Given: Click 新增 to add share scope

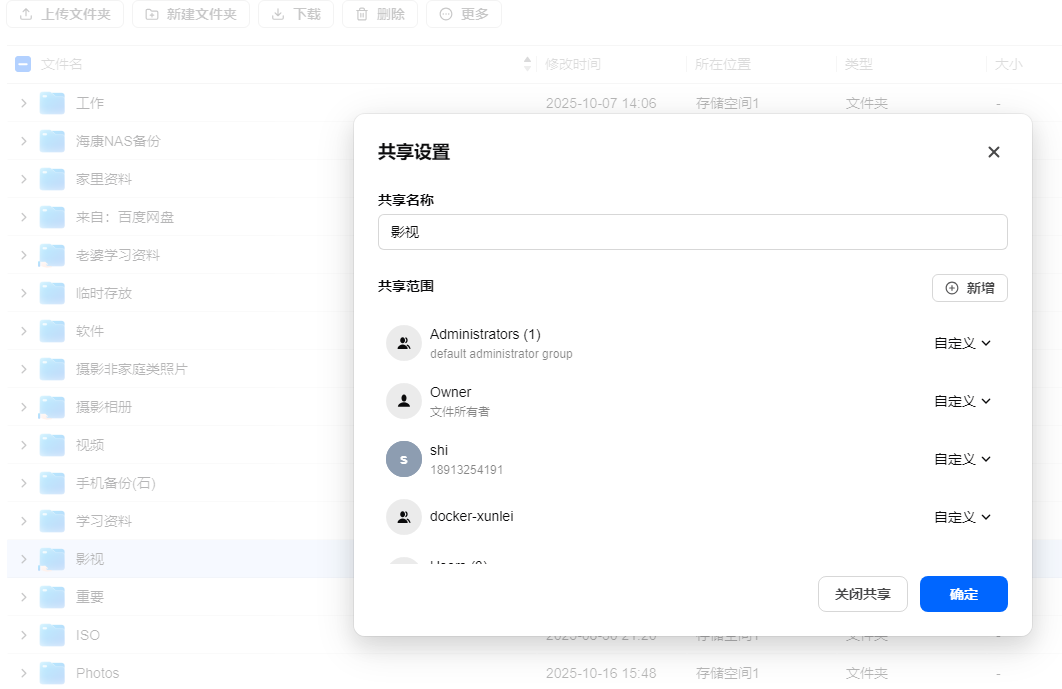Looking at the screenshot, I should pos(970,288).
